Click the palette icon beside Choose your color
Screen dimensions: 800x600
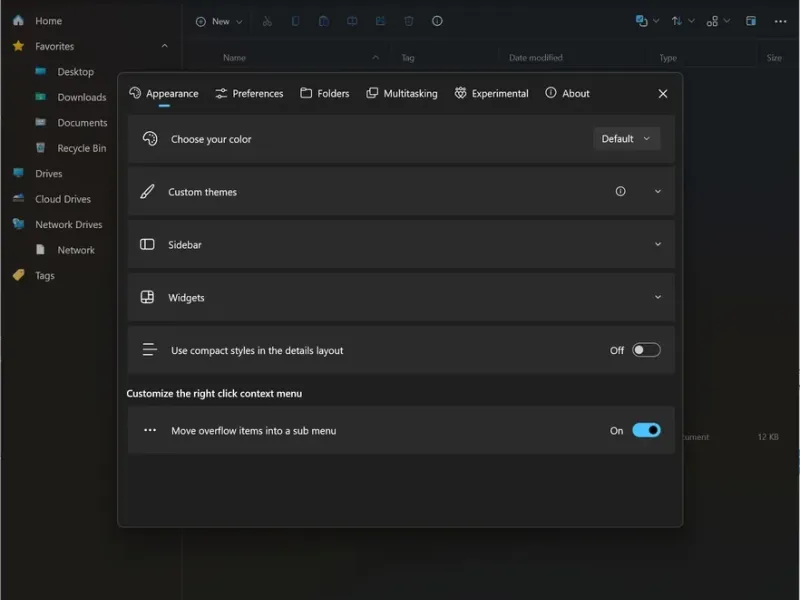click(x=150, y=139)
